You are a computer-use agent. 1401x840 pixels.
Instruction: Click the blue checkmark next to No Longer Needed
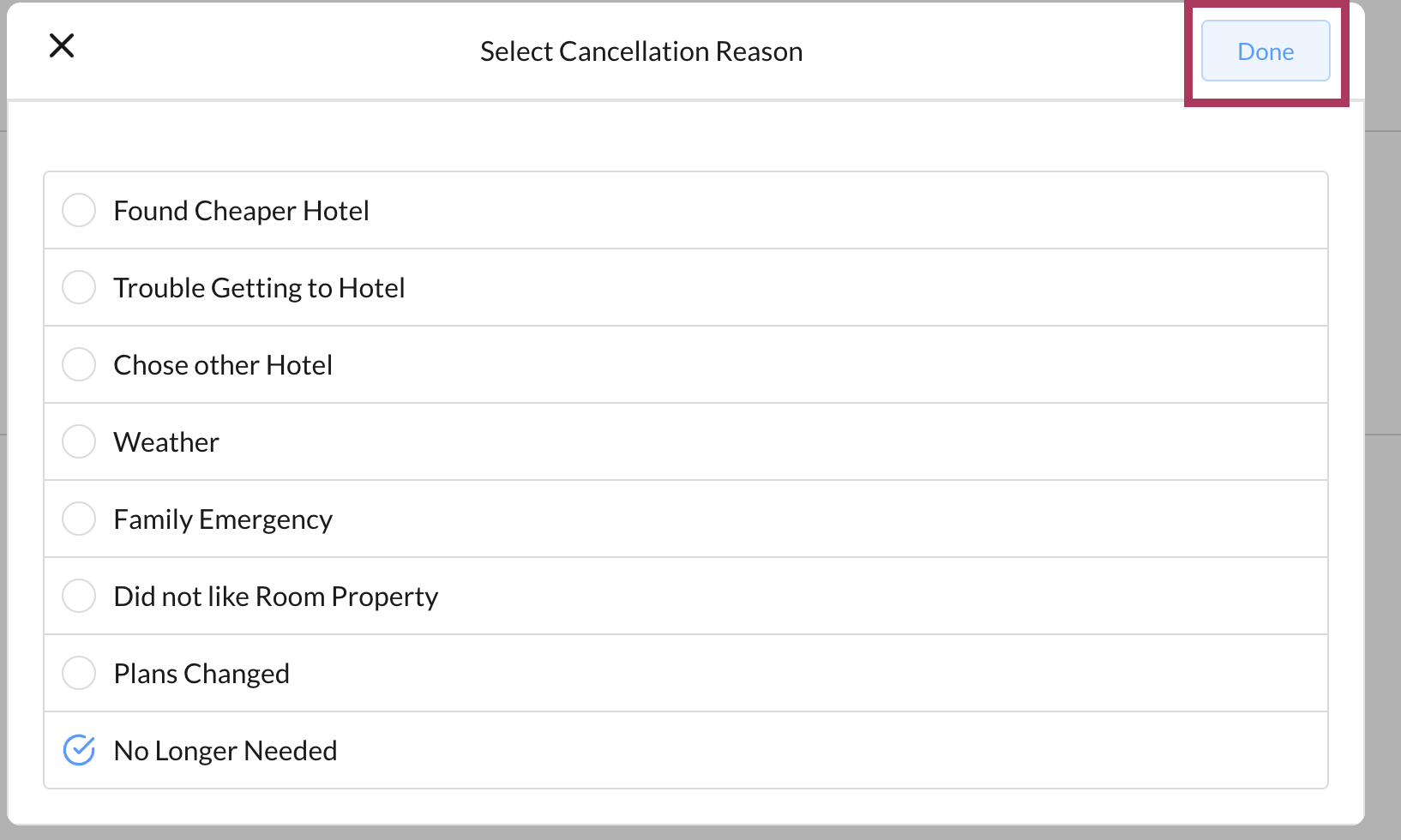(x=78, y=750)
